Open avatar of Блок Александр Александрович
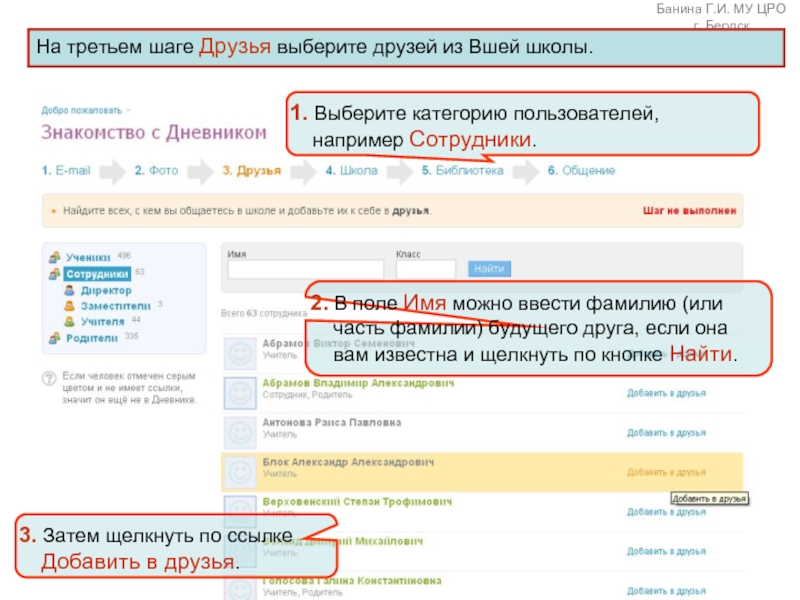The height and width of the screenshot is (600, 800). pos(240,472)
